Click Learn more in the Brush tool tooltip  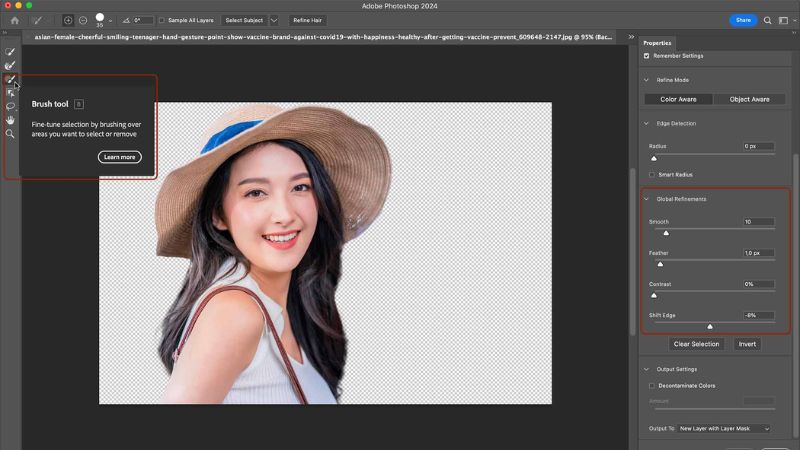tap(120, 157)
